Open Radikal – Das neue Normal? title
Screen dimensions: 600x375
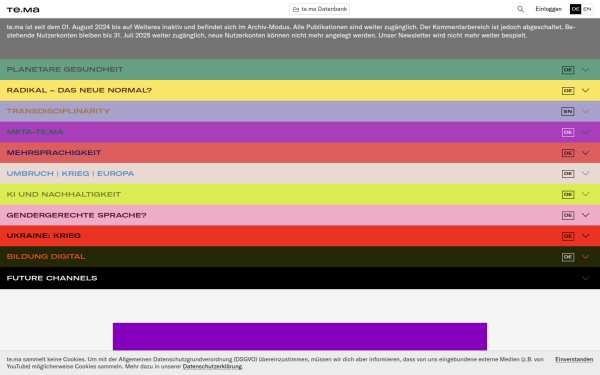point(79,90)
